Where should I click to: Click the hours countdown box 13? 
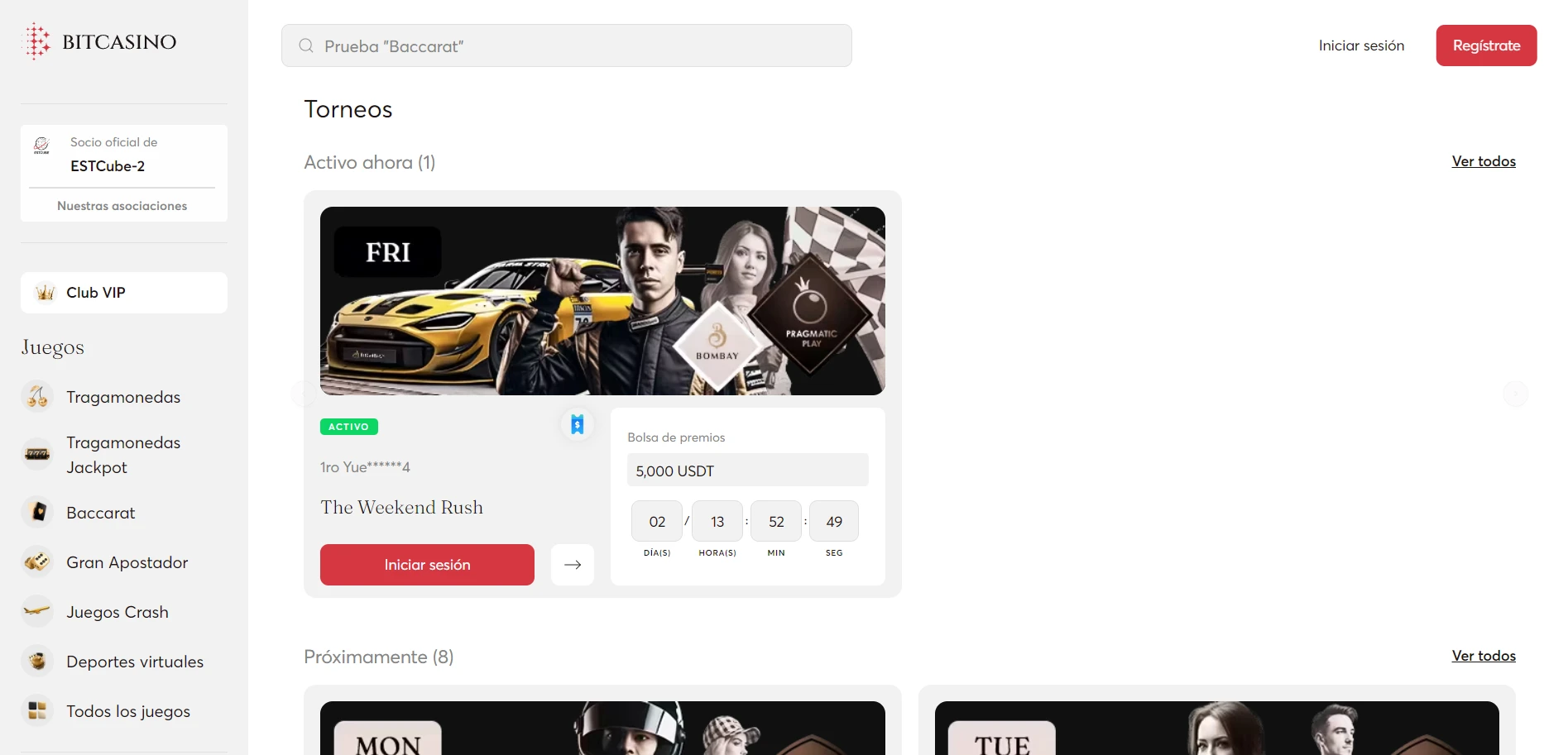click(717, 522)
